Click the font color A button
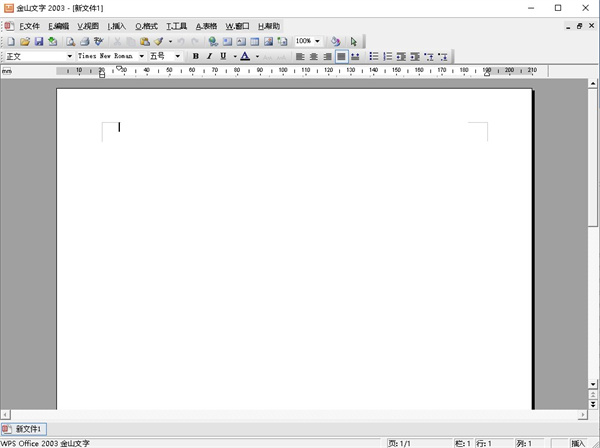The width and height of the screenshot is (600, 448). pos(244,56)
